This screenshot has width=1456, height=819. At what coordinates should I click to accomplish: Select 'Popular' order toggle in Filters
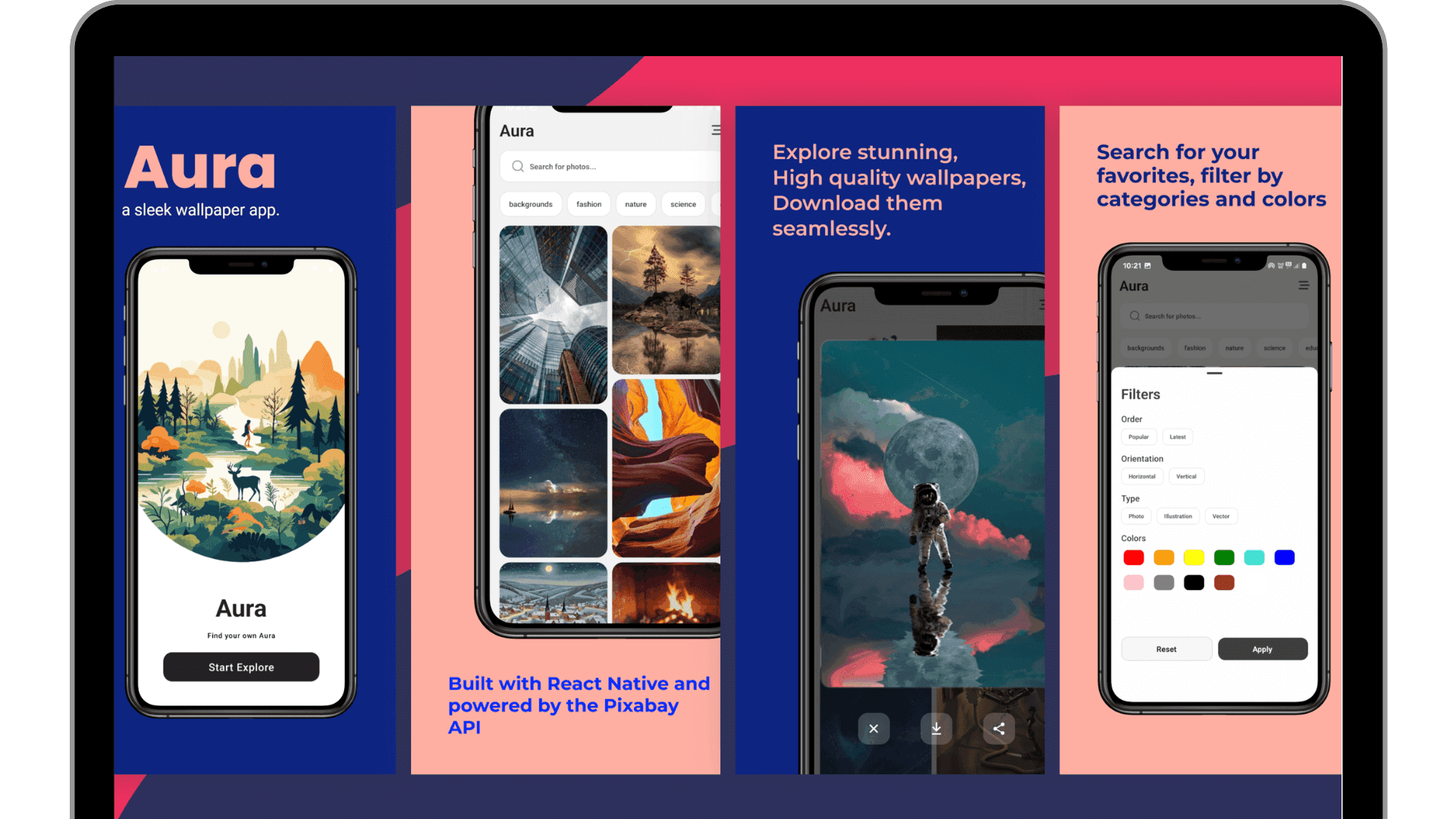(x=1139, y=437)
